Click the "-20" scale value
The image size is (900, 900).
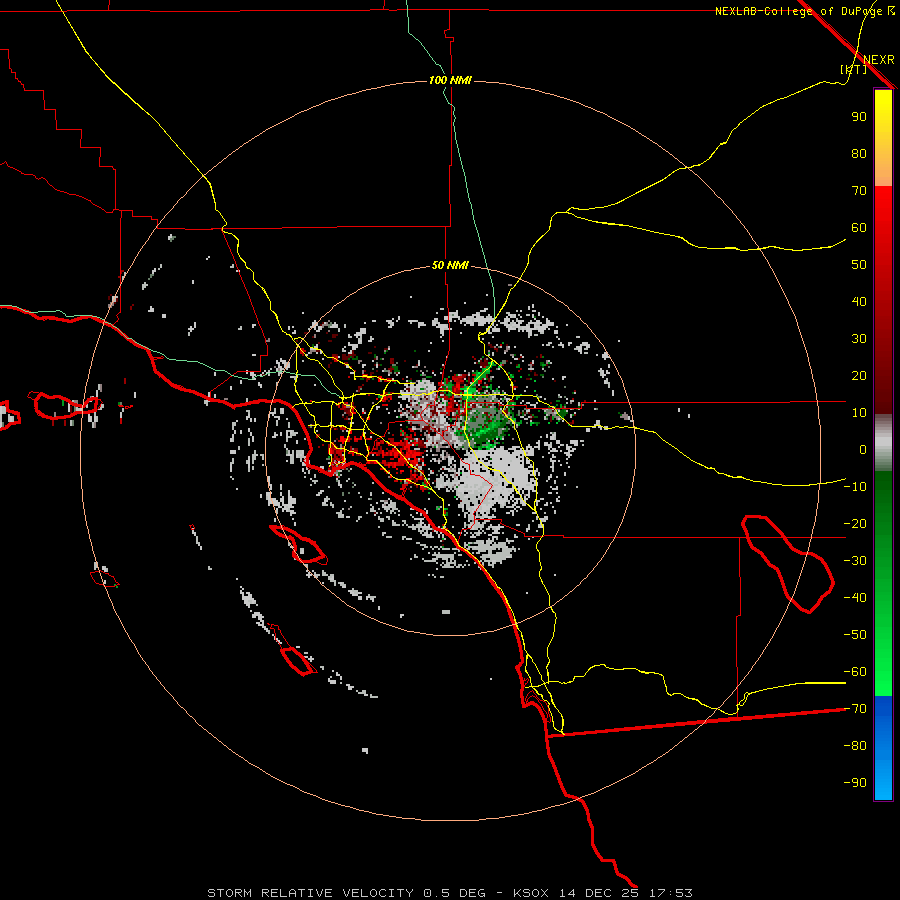(x=855, y=523)
